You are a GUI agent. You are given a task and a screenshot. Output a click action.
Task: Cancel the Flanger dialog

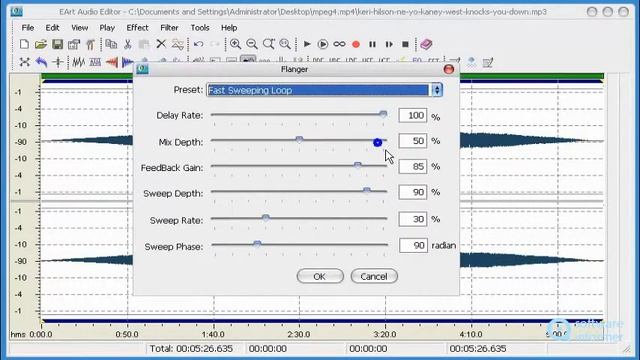(x=374, y=276)
